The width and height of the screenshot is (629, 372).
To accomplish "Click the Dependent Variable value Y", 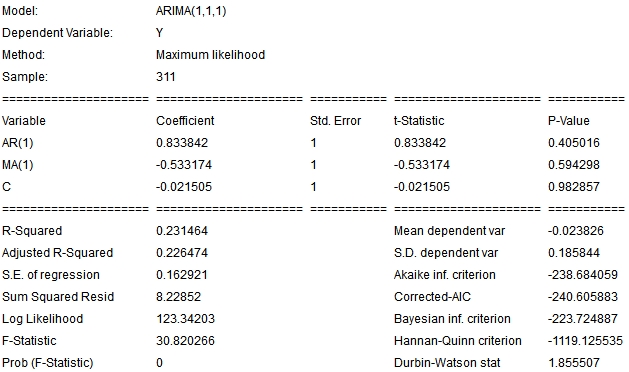I will pos(160,33).
